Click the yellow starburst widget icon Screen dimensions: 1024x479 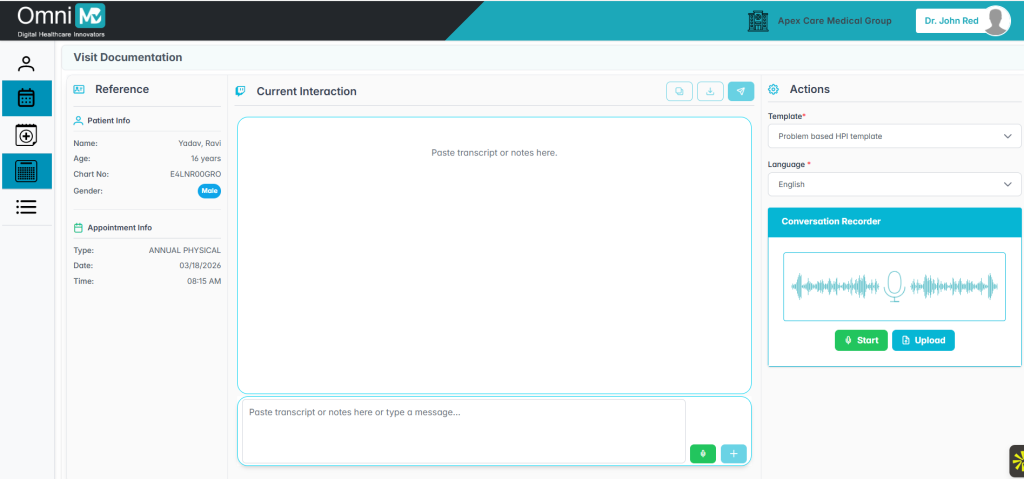1016,461
